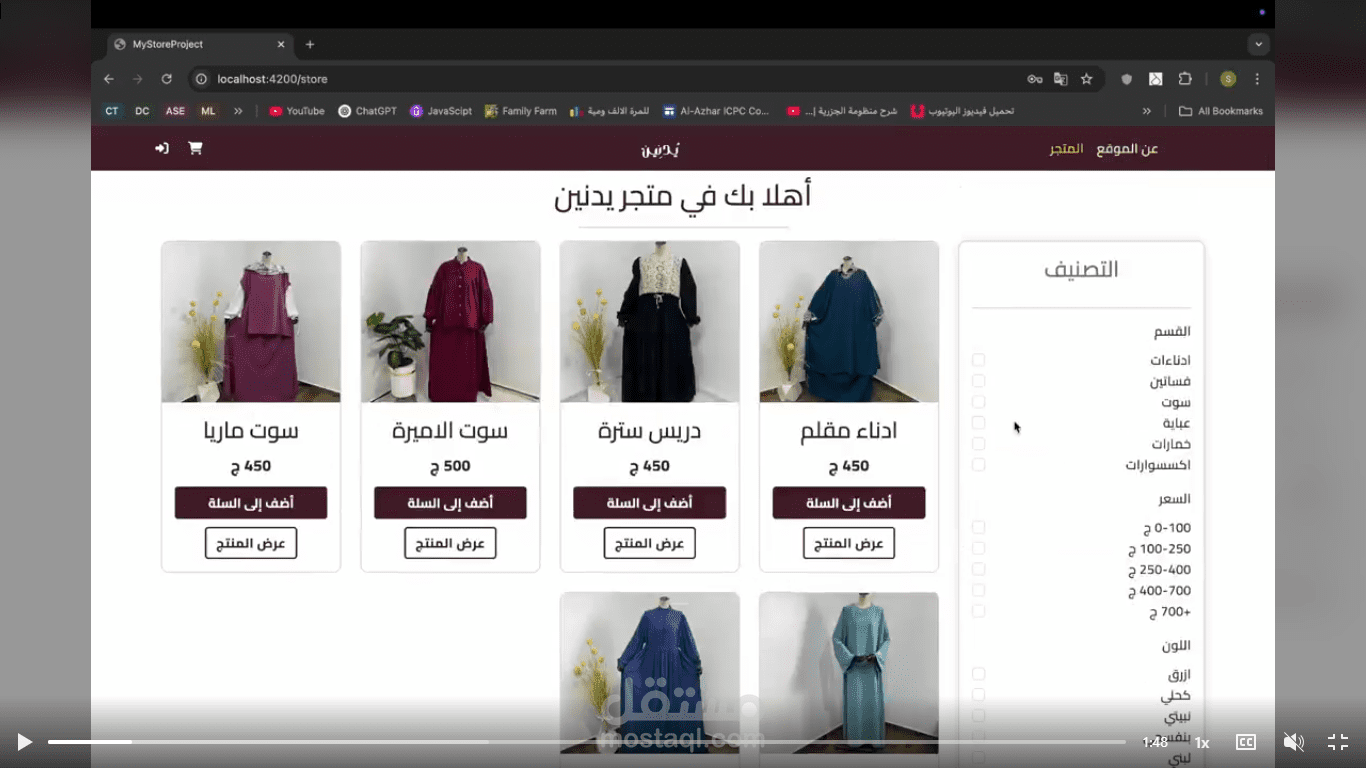Click the localhost:4200/store address bar
The image size is (1366, 768).
[600, 79]
